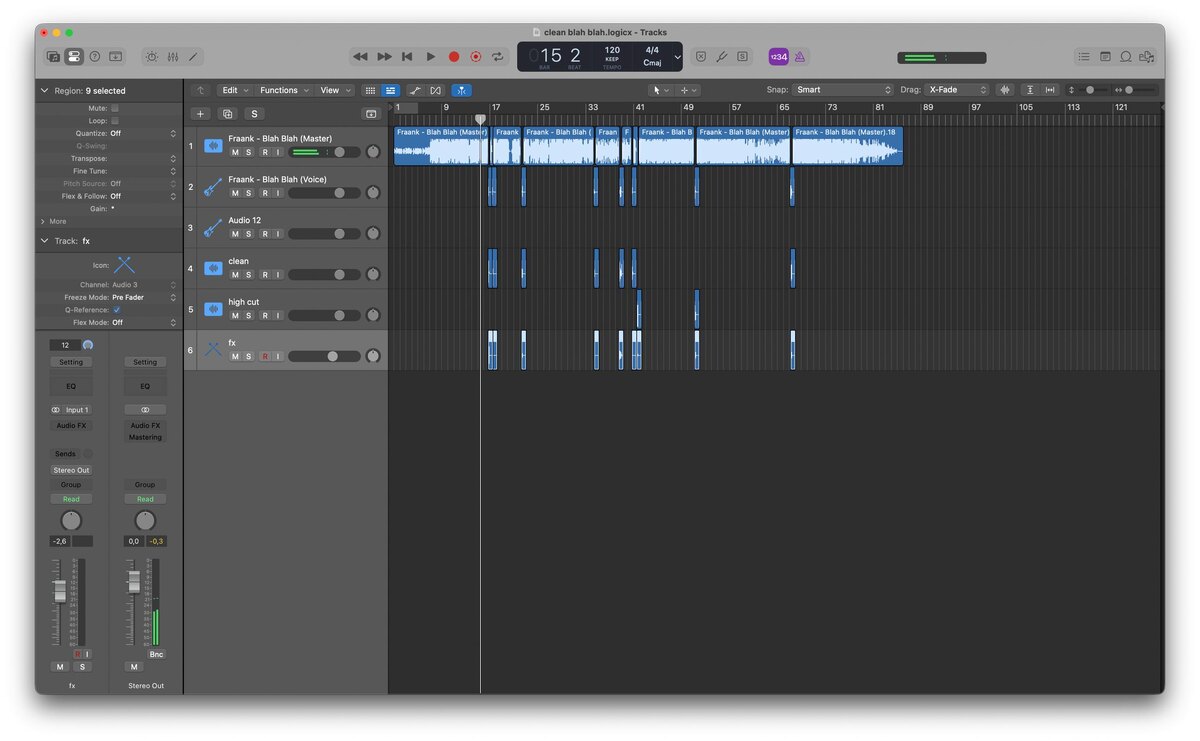The width and height of the screenshot is (1200, 741).
Task: Toggle the Waveform Zoom button
Action: [1005, 90]
